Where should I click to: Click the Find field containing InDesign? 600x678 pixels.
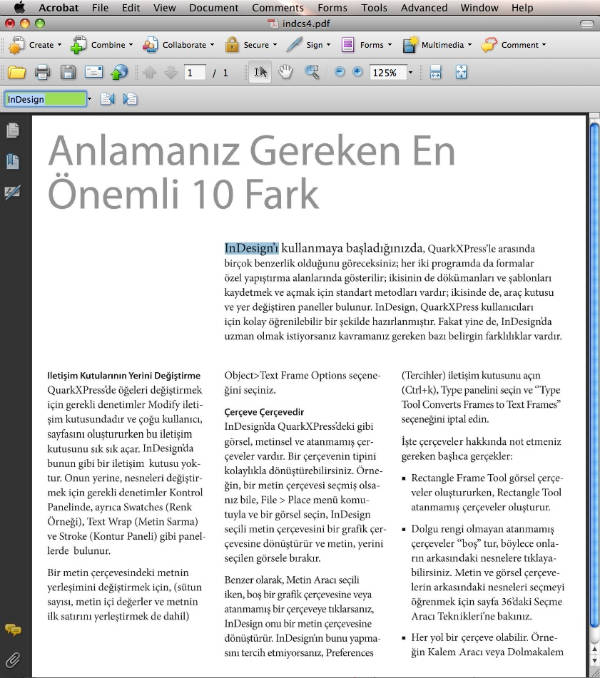click(45, 99)
